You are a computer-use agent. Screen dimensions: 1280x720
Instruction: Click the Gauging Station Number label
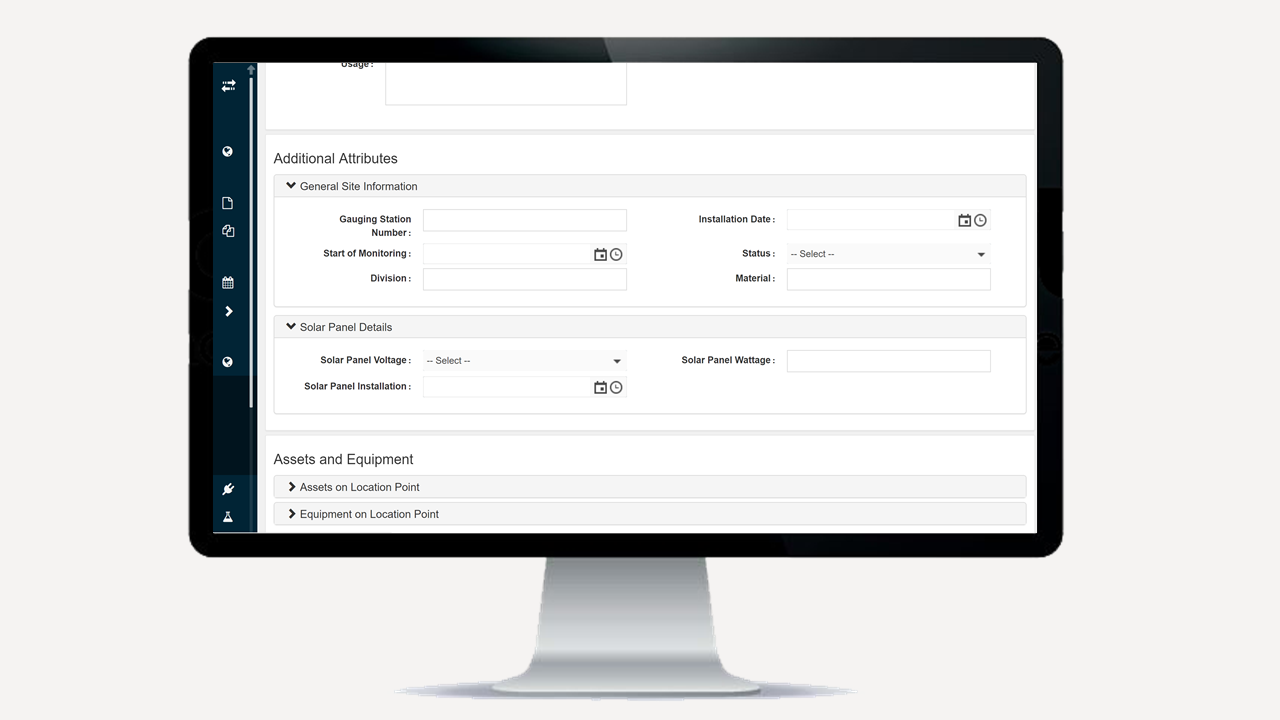click(x=375, y=226)
